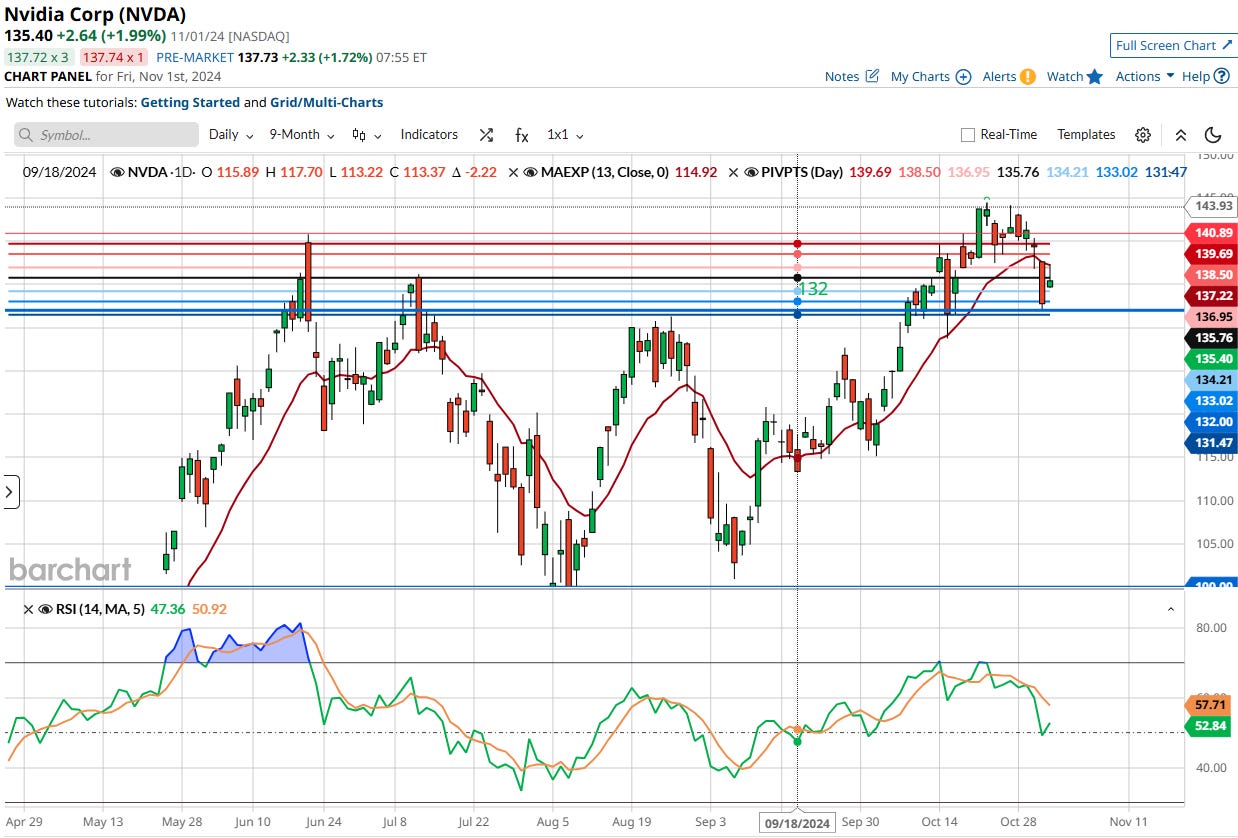The width and height of the screenshot is (1238, 838).
Task: Enable the Real-Time checkbox
Action: pyautogui.click(x=967, y=135)
